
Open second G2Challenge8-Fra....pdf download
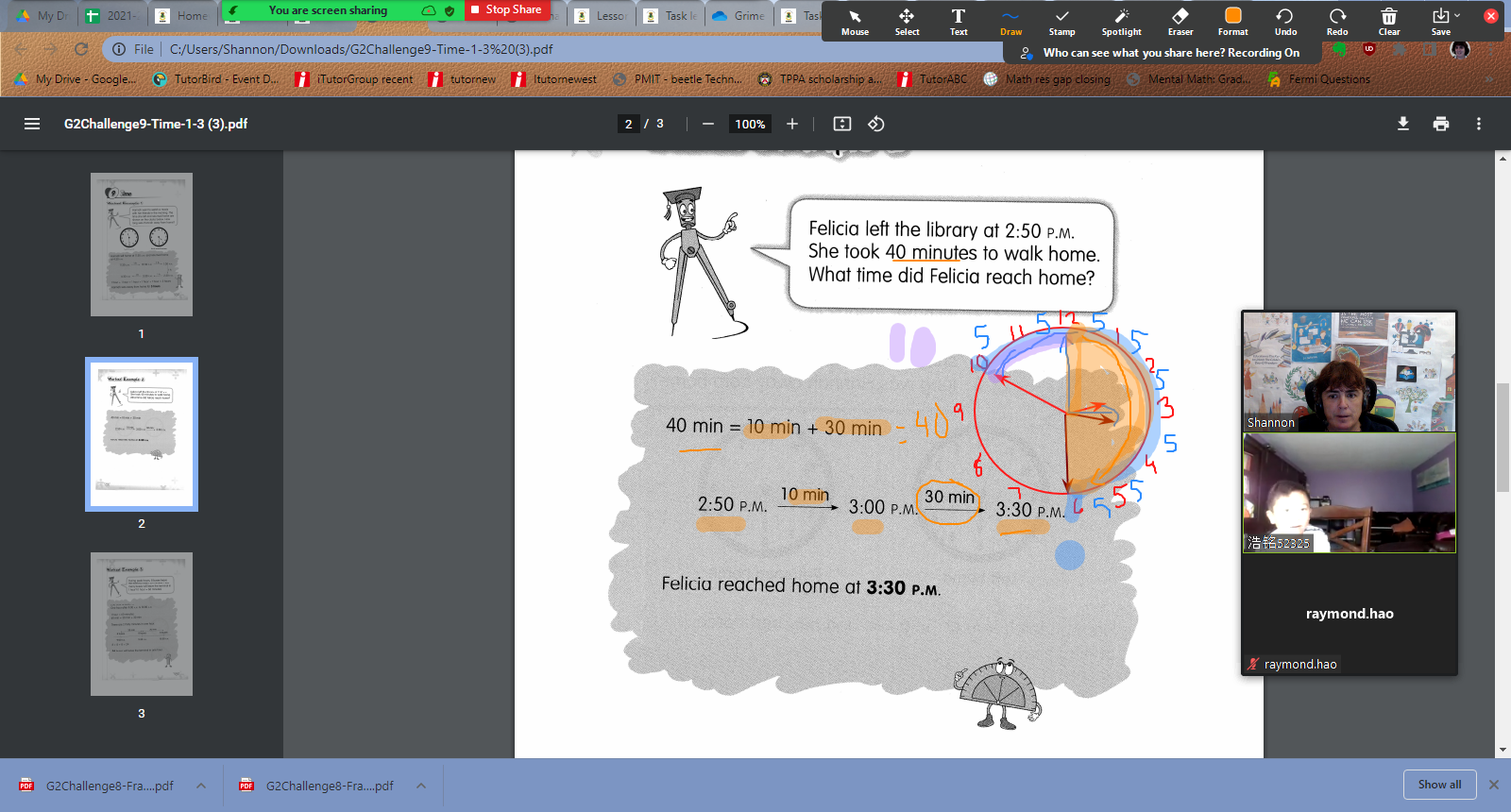pos(317,786)
